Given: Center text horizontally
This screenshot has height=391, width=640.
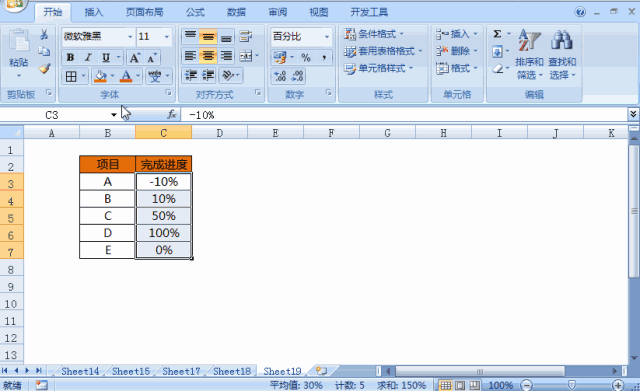Looking at the screenshot, I should (208, 56).
